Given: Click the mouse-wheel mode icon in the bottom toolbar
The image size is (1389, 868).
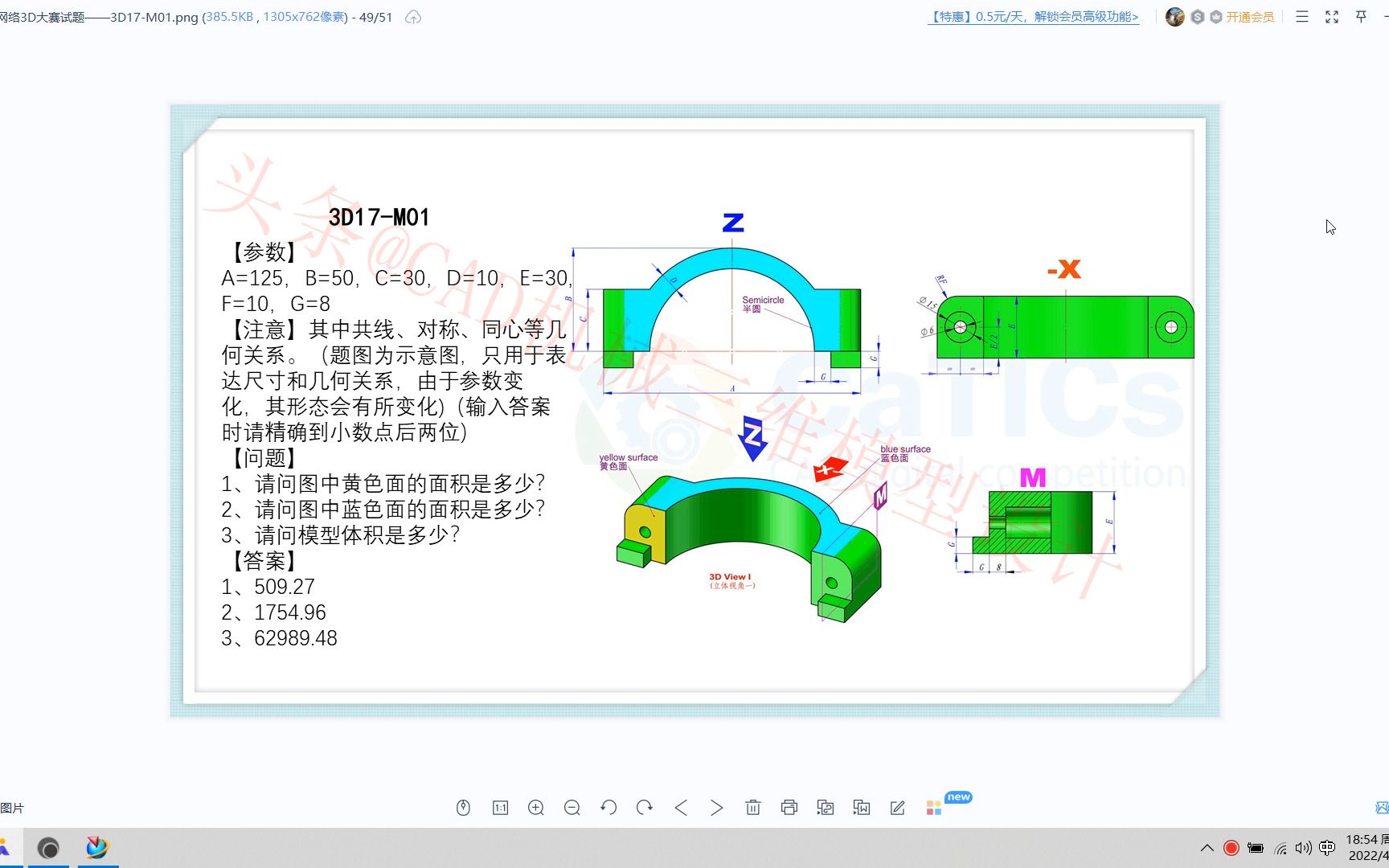Looking at the screenshot, I should 463,808.
